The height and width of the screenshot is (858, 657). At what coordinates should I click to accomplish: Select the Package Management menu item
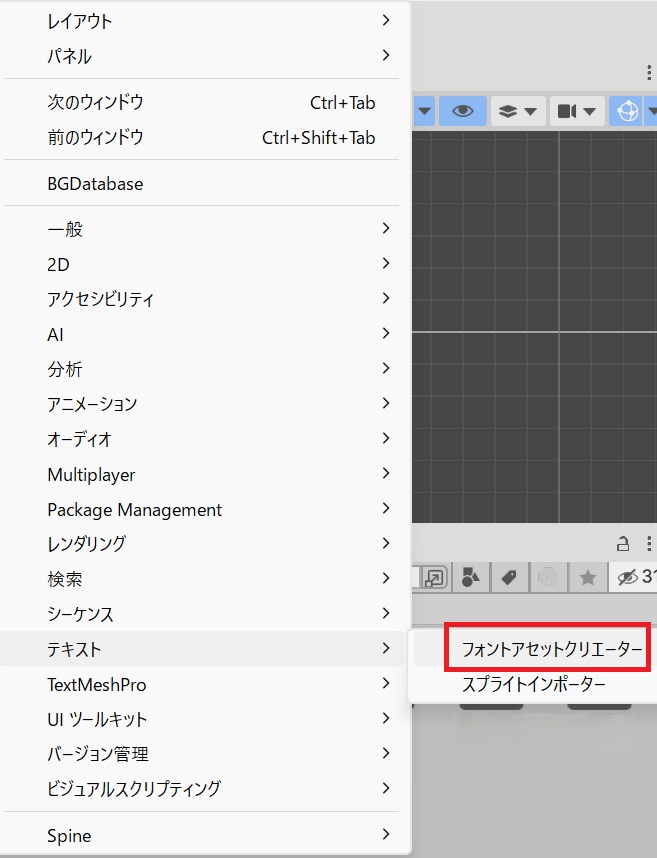coord(202,509)
